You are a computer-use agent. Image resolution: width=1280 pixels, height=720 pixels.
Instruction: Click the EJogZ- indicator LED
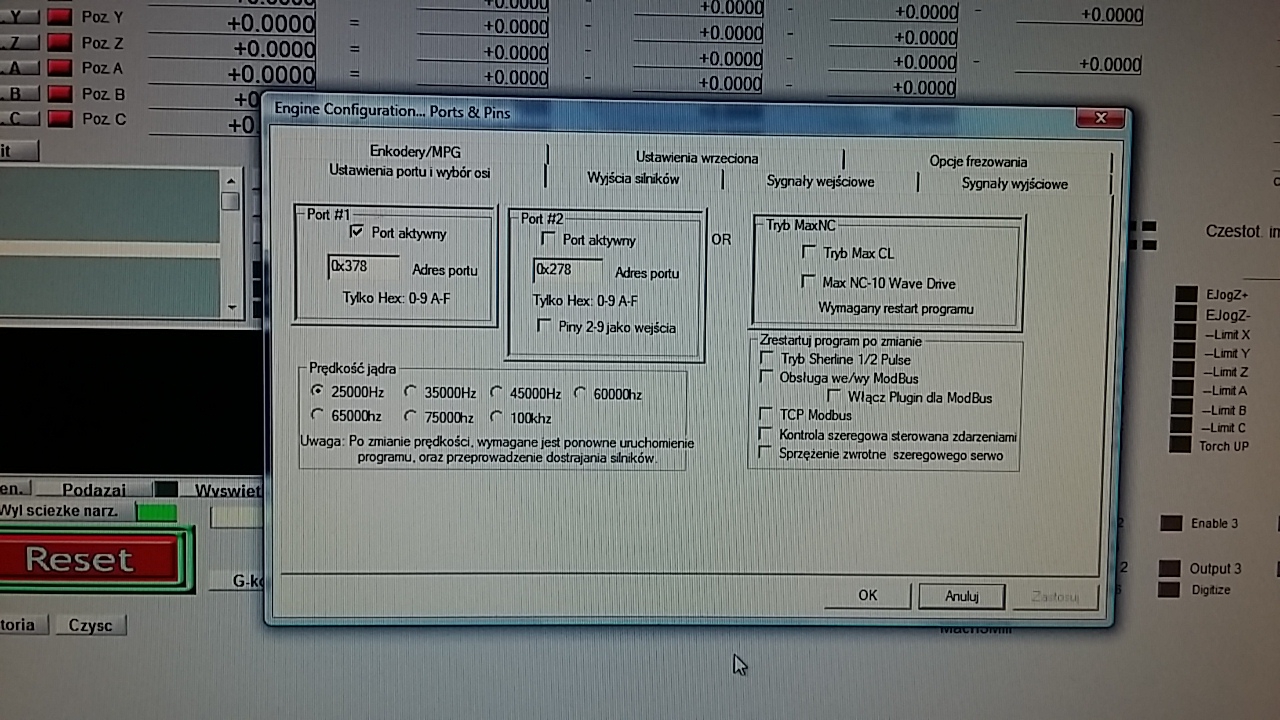1185,313
